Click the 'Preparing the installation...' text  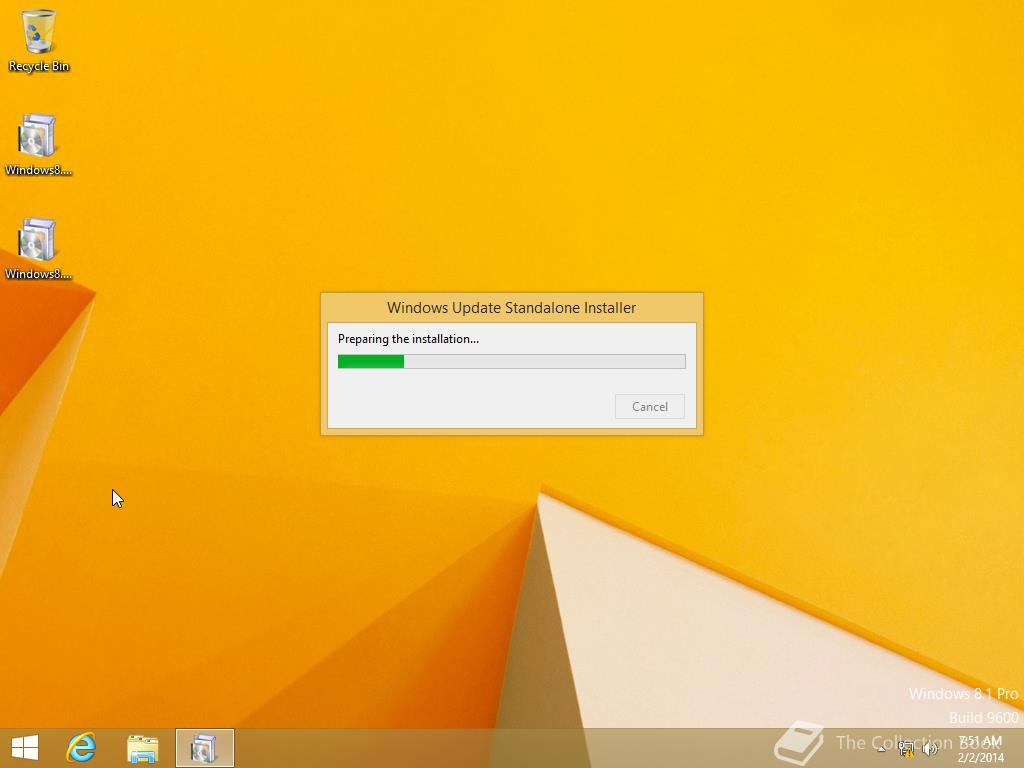tap(408, 339)
